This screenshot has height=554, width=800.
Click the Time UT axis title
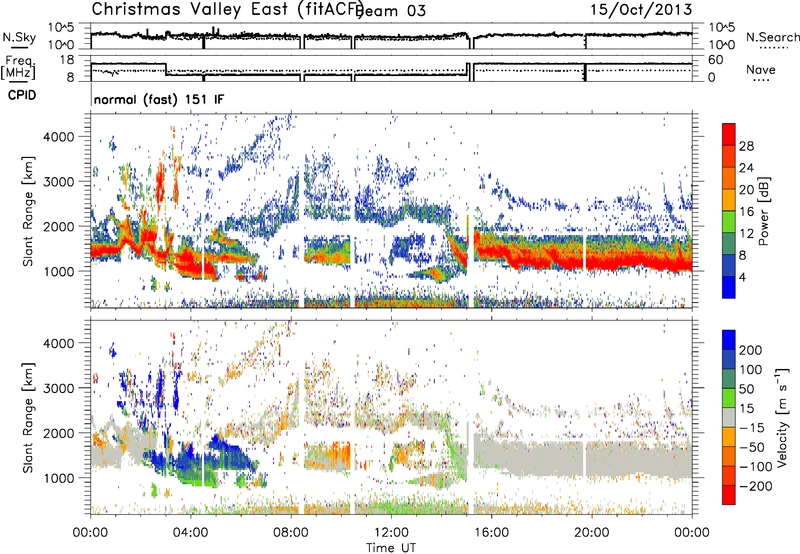tap(391, 548)
